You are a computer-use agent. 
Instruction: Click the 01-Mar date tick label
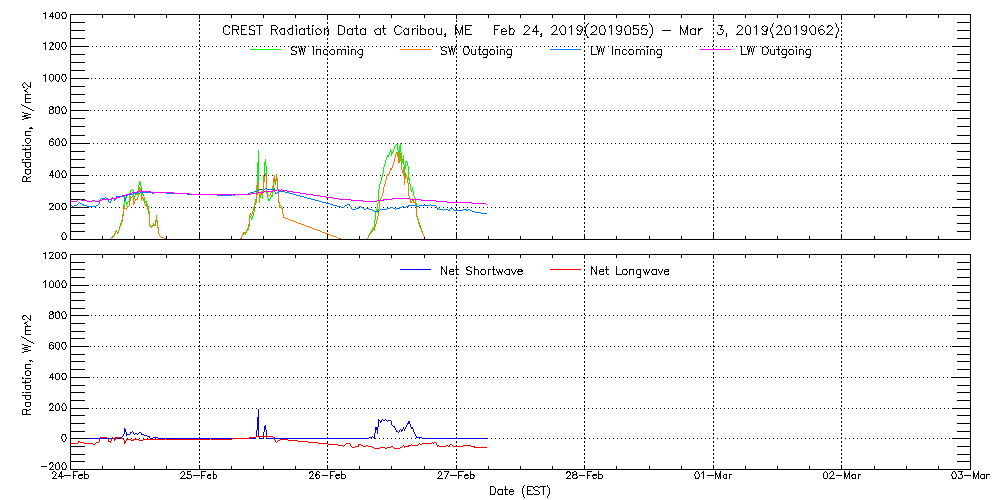(713, 476)
